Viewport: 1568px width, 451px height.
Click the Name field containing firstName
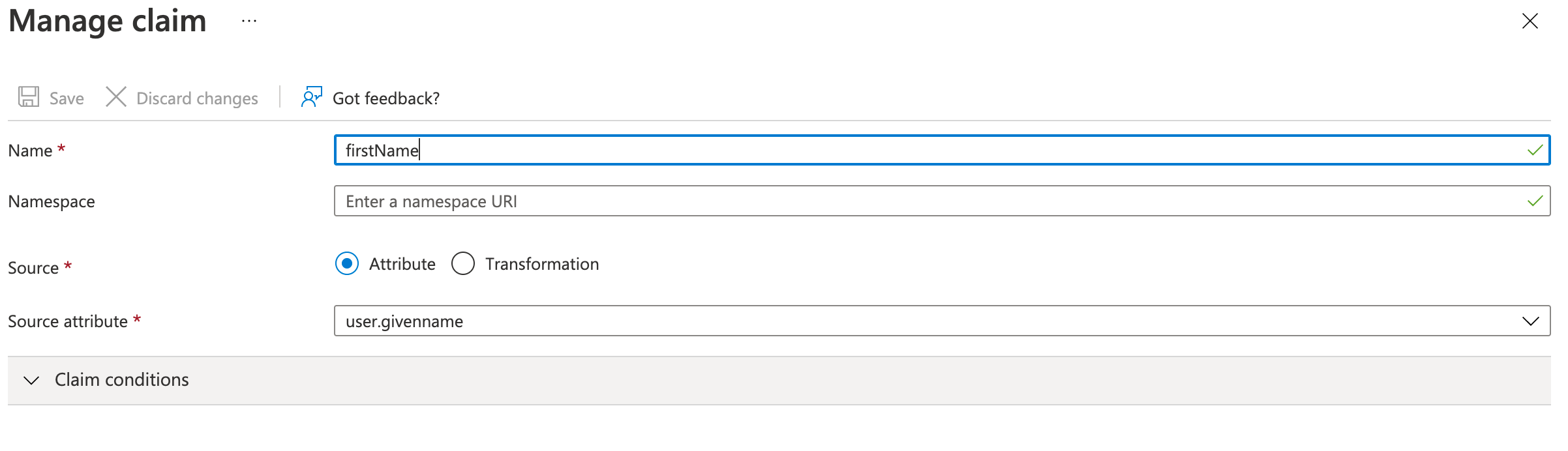(913, 151)
